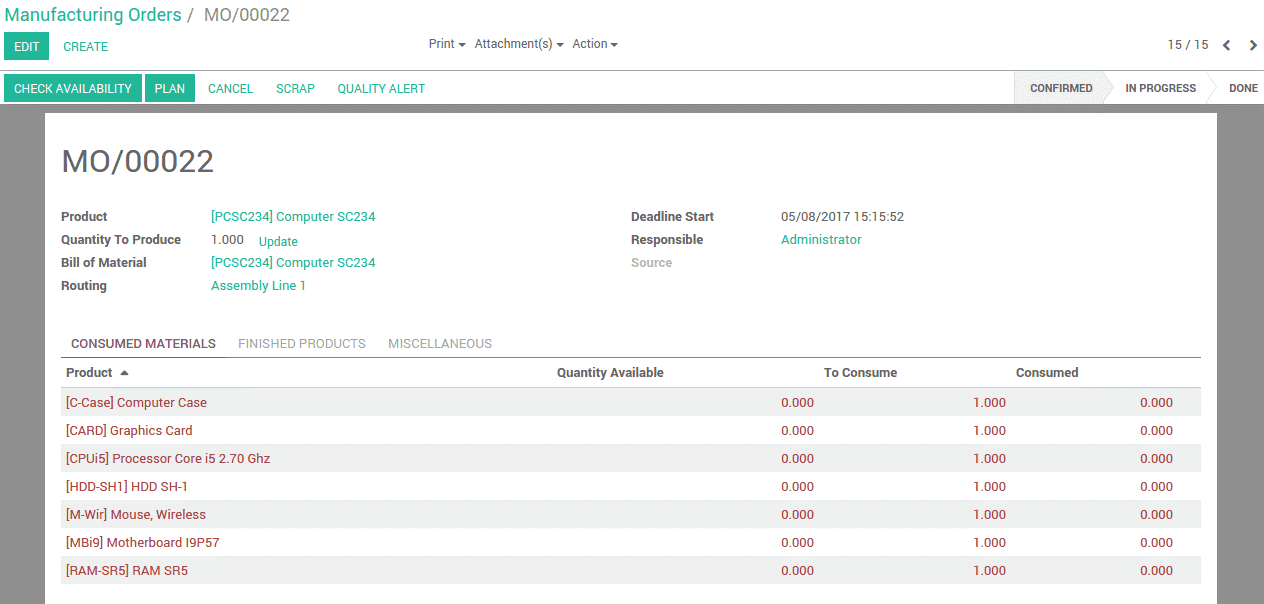Click Mouse, Wireless Quantity Available 0.000
Image resolution: width=1264 pixels, height=604 pixels.
[797, 514]
